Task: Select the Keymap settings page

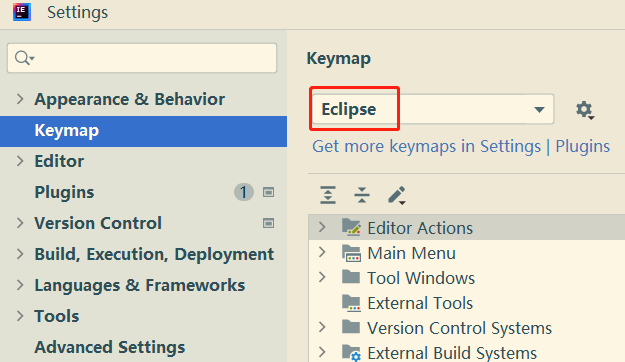Action: pyautogui.click(x=143, y=131)
